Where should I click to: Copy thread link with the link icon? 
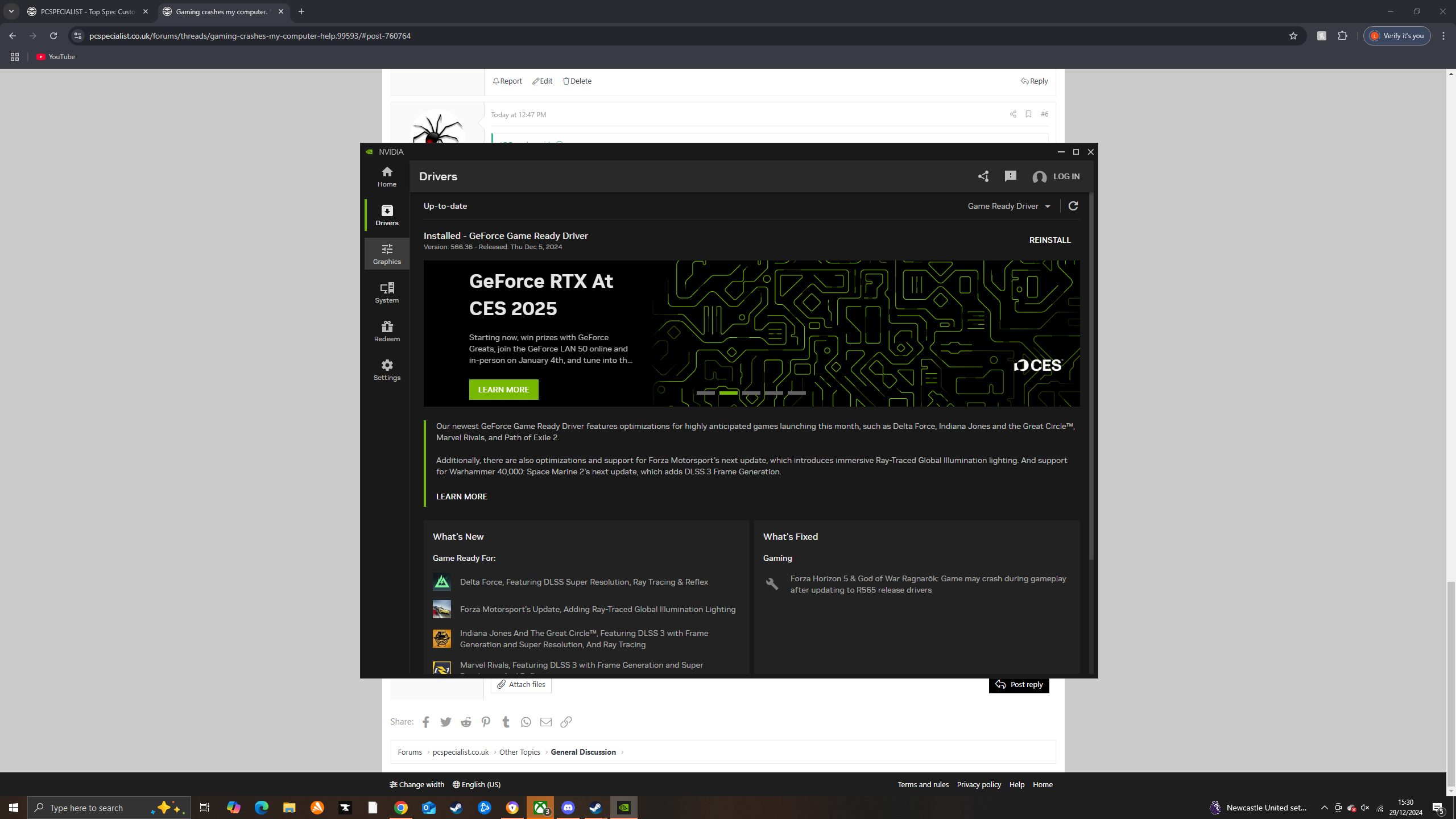point(566,722)
